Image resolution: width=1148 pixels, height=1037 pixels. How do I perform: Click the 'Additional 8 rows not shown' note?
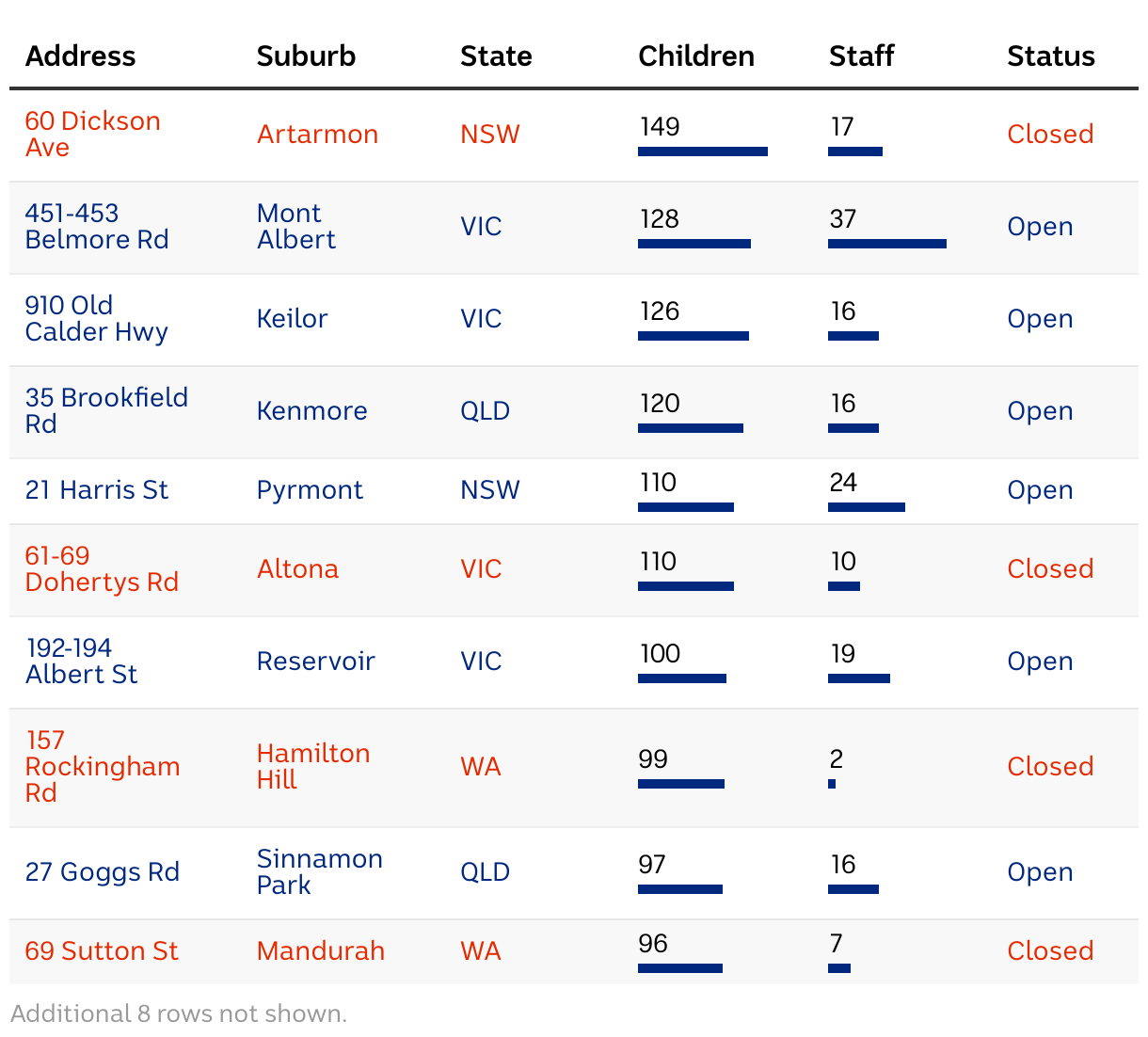click(179, 1013)
